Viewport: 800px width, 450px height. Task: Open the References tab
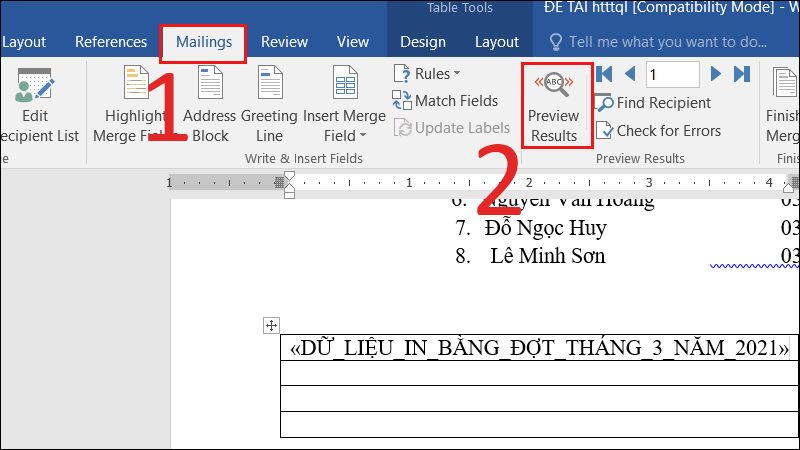[111, 42]
